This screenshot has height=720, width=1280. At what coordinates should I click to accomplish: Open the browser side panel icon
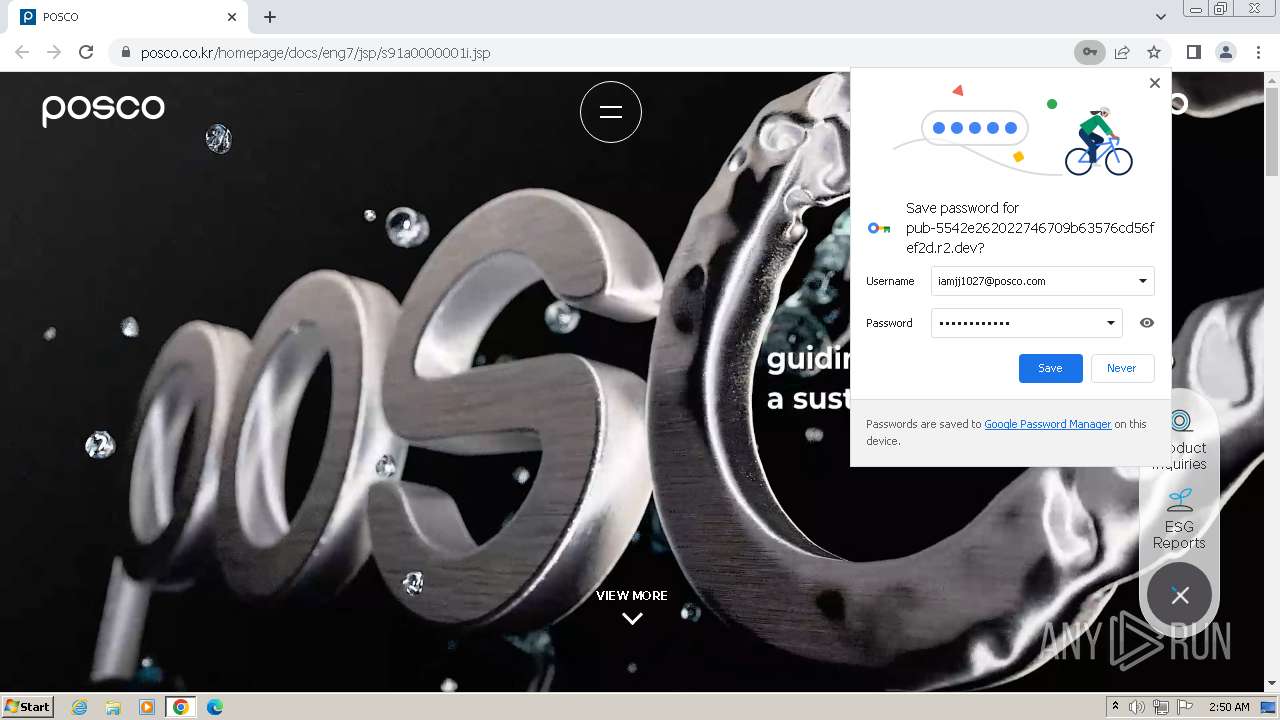1194,52
